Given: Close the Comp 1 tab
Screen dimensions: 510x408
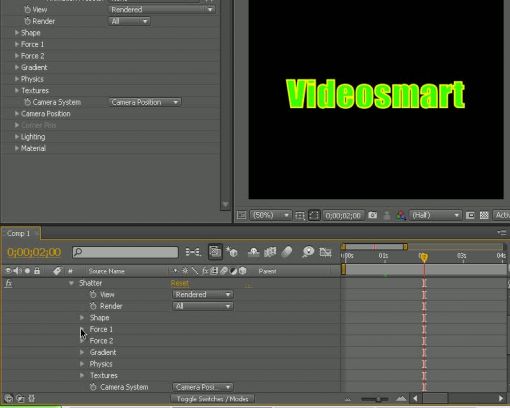Looking at the screenshot, I should [36, 233].
